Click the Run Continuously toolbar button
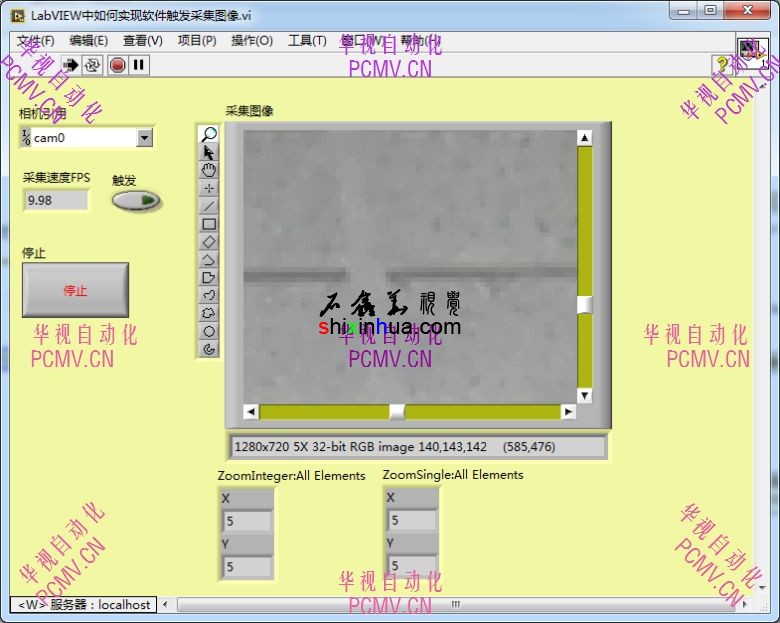This screenshot has height=623, width=780. click(x=93, y=65)
